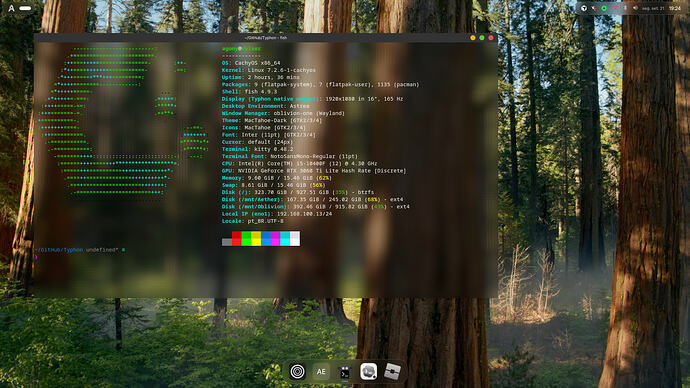The image size is (690, 388).
Task: Click the green window button on terminal
Action: (482, 38)
